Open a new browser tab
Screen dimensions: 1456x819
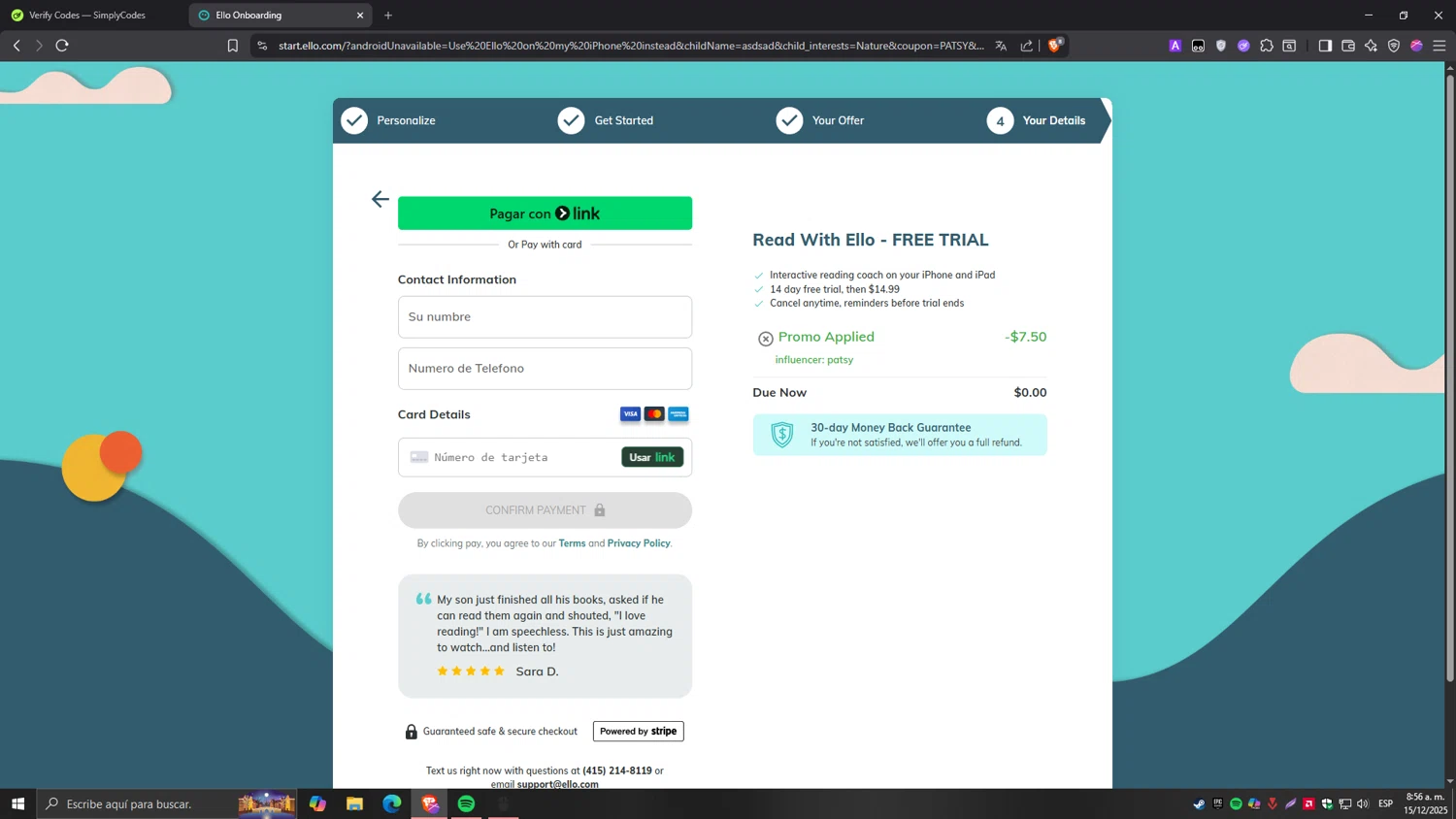tap(388, 16)
